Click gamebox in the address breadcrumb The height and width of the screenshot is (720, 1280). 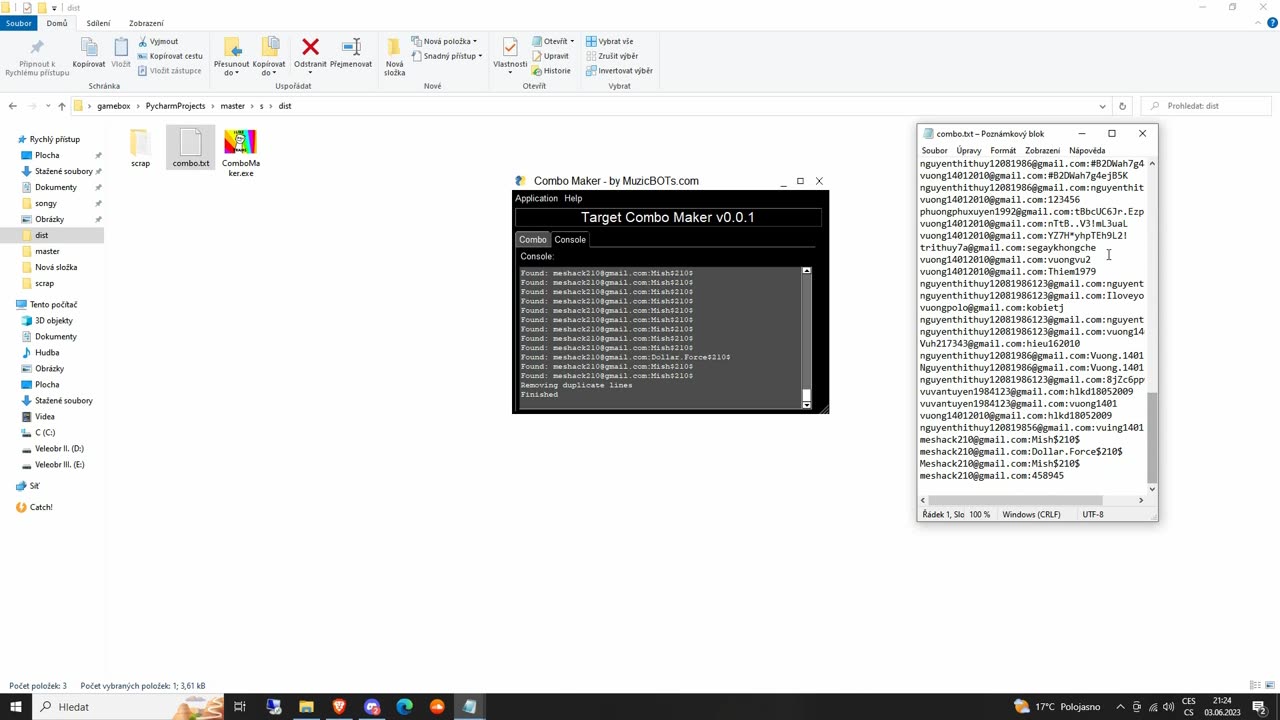click(x=114, y=106)
